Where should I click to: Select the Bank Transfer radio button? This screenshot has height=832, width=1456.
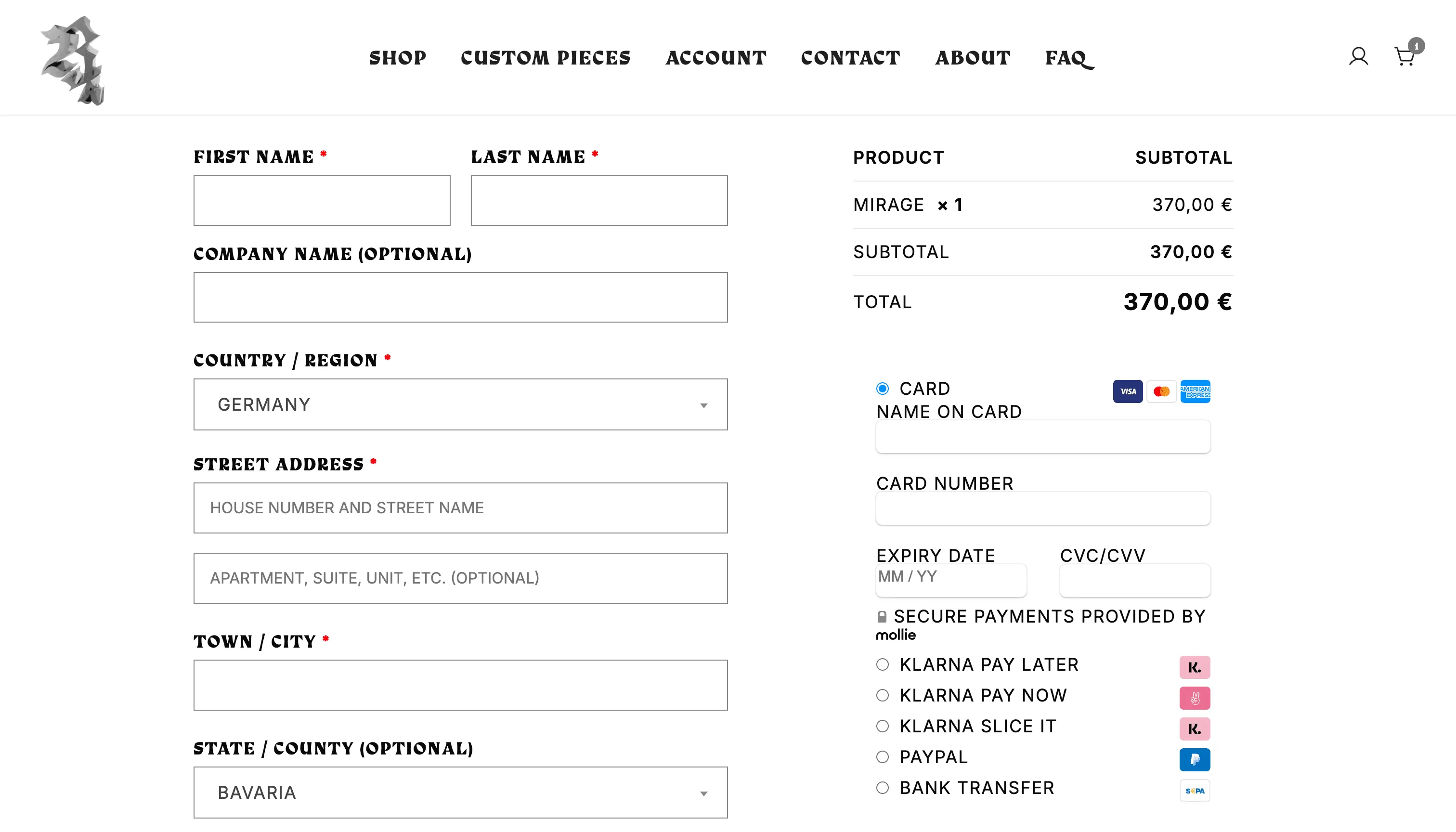882,787
